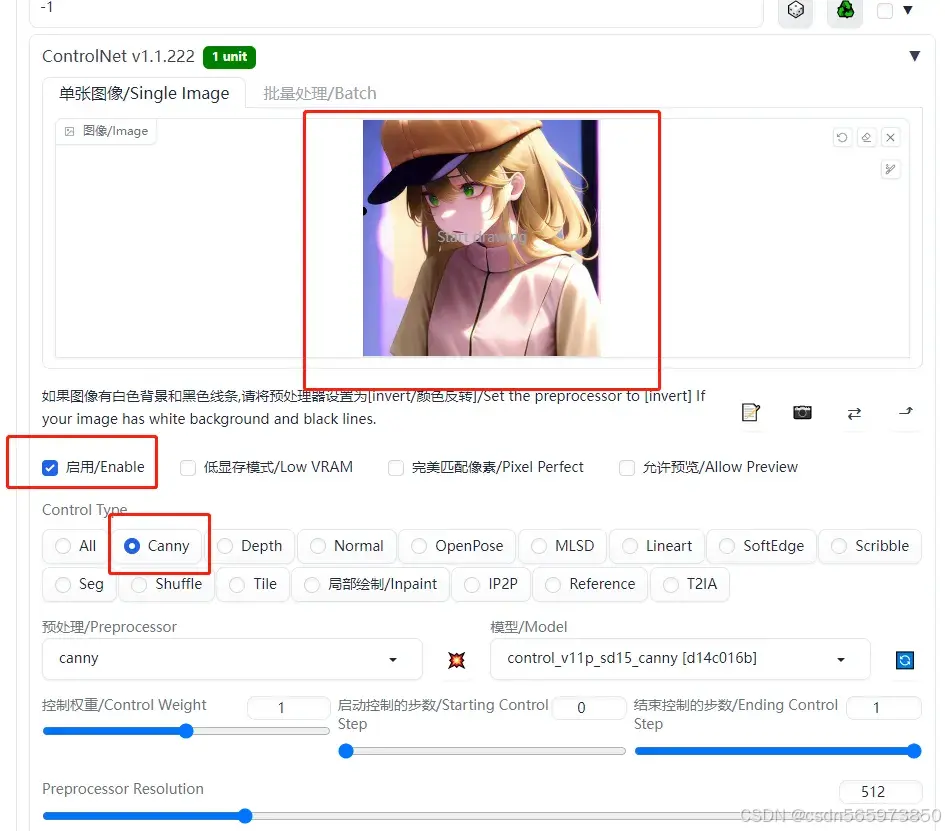The height and width of the screenshot is (831, 945).
Task: Refresh the model list with blue icon
Action: 905,659
